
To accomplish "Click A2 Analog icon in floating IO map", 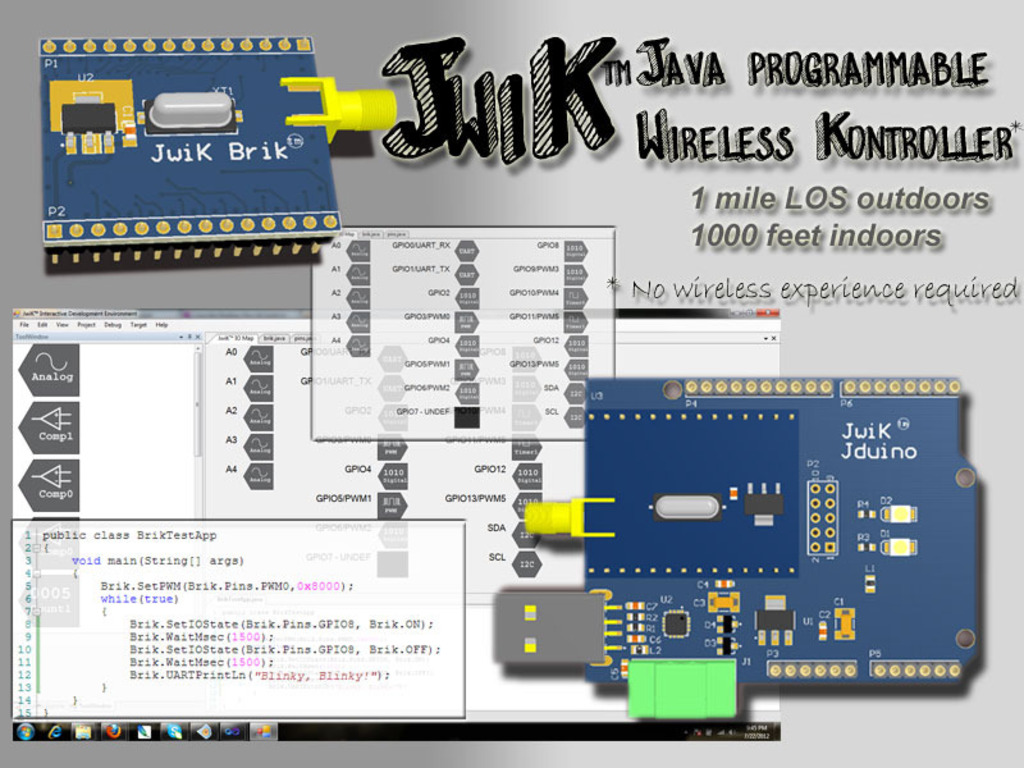I will (x=359, y=298).
